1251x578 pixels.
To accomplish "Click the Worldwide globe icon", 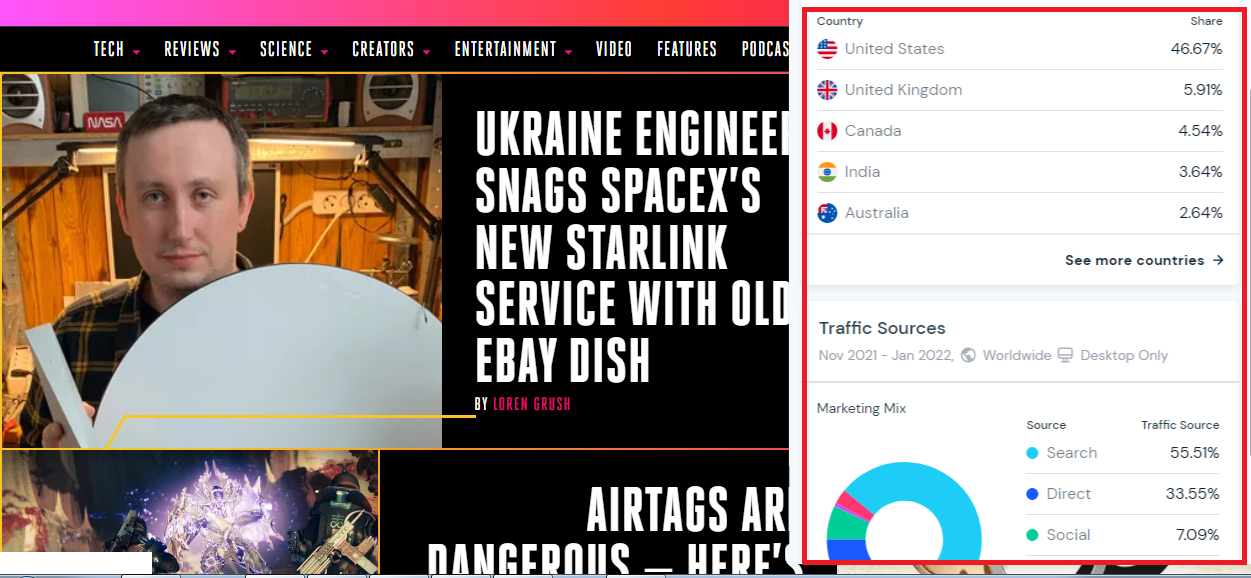I will click(968, 355).
